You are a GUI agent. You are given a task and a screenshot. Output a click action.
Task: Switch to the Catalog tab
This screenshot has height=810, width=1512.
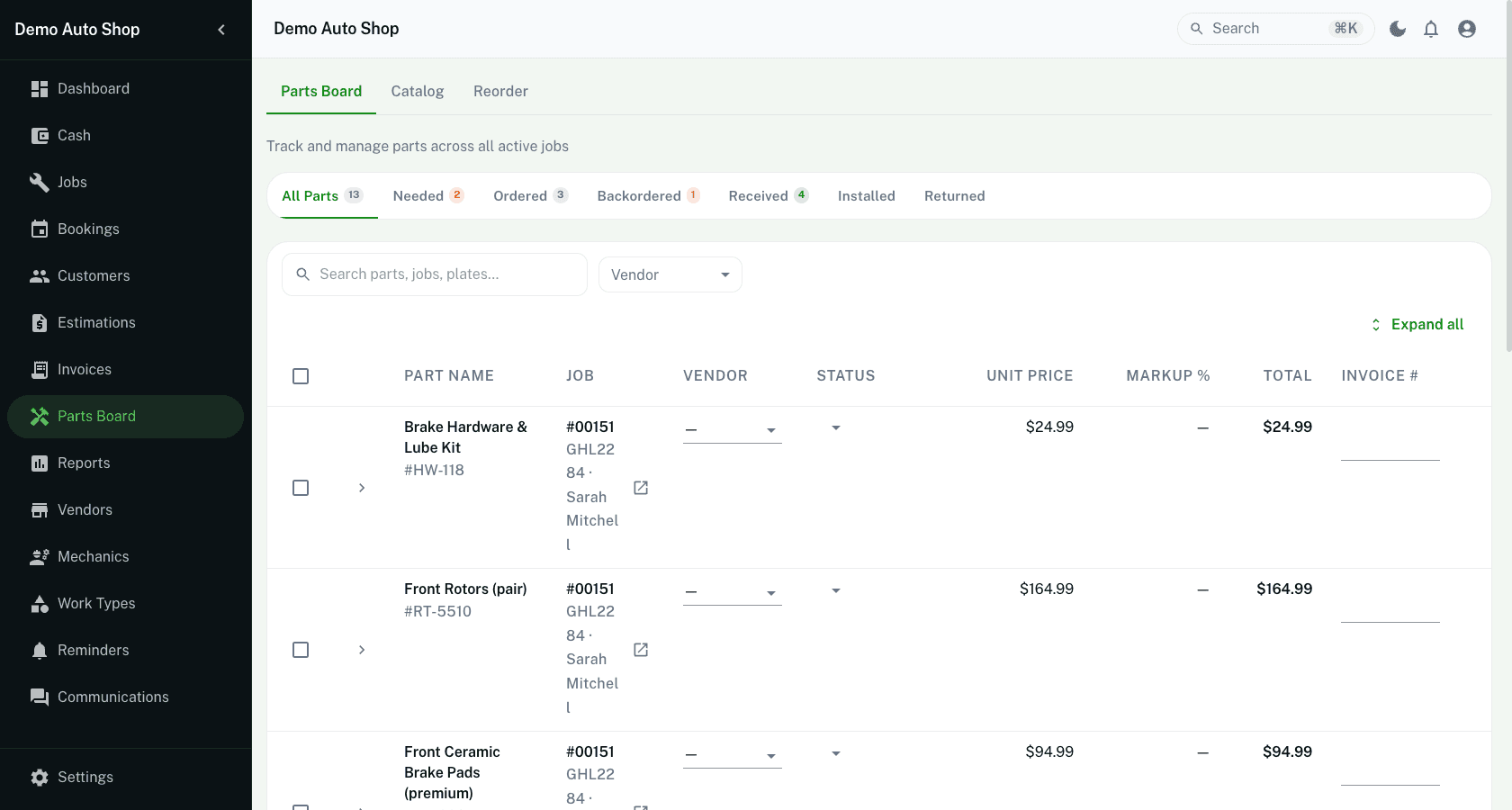(418, 91)
